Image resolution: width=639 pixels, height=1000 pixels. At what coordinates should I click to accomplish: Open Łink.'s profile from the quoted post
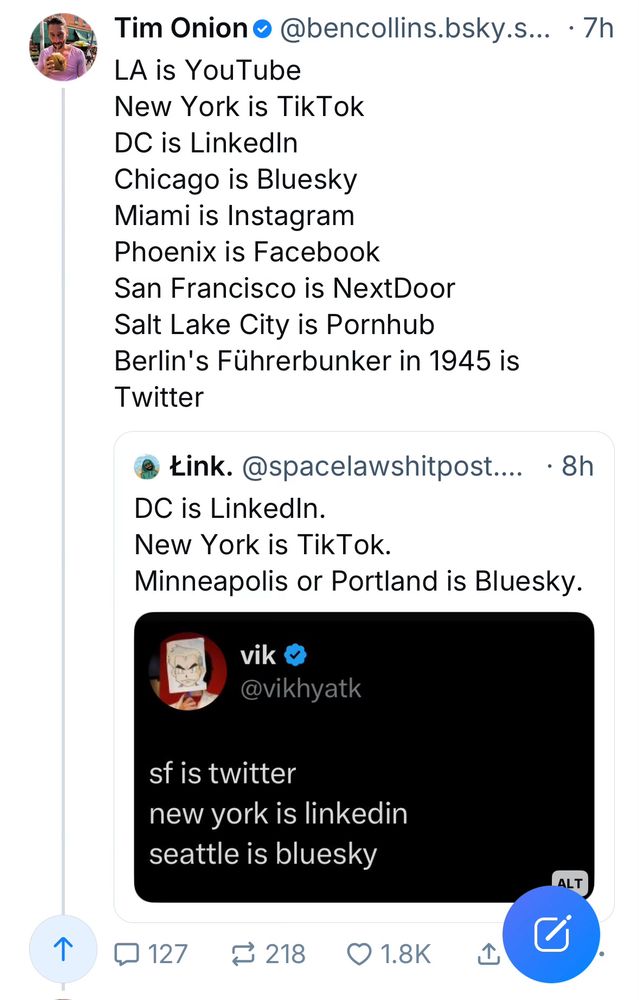pyautogui.click(x=201, y=466)
